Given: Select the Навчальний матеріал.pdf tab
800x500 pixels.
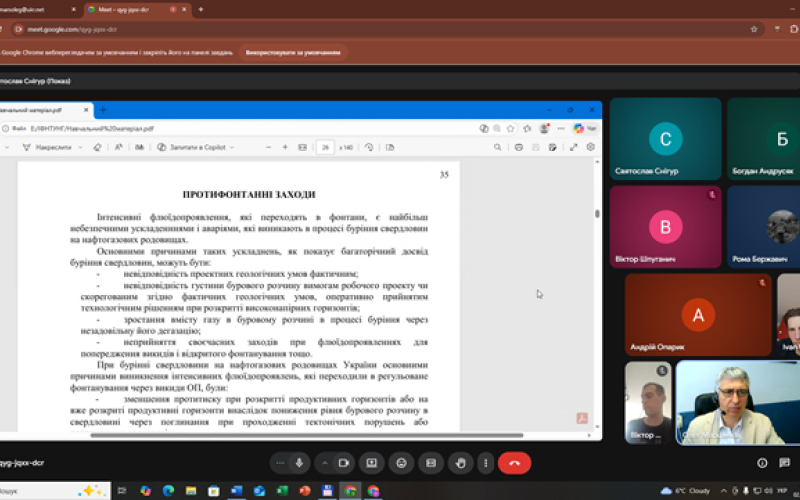Looking at the screenshot, I should tap(45, 109).
